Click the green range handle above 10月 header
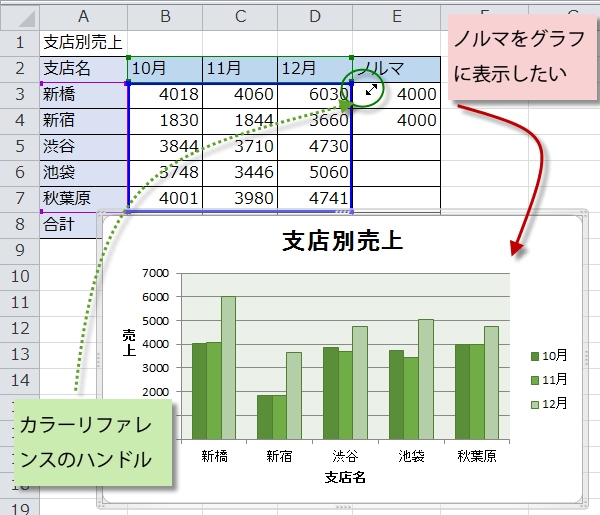The width and height of the screenshot is (600, 515). pos(128,57)
